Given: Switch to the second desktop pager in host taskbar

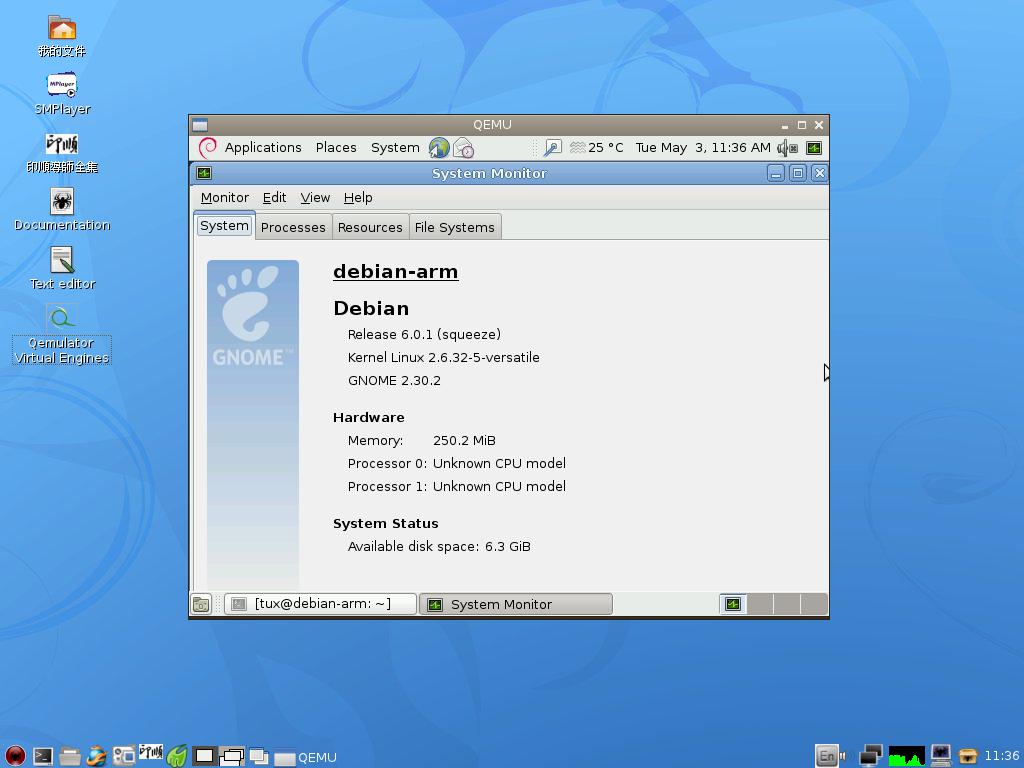Looking at the screenshot, I should point(232,756).
